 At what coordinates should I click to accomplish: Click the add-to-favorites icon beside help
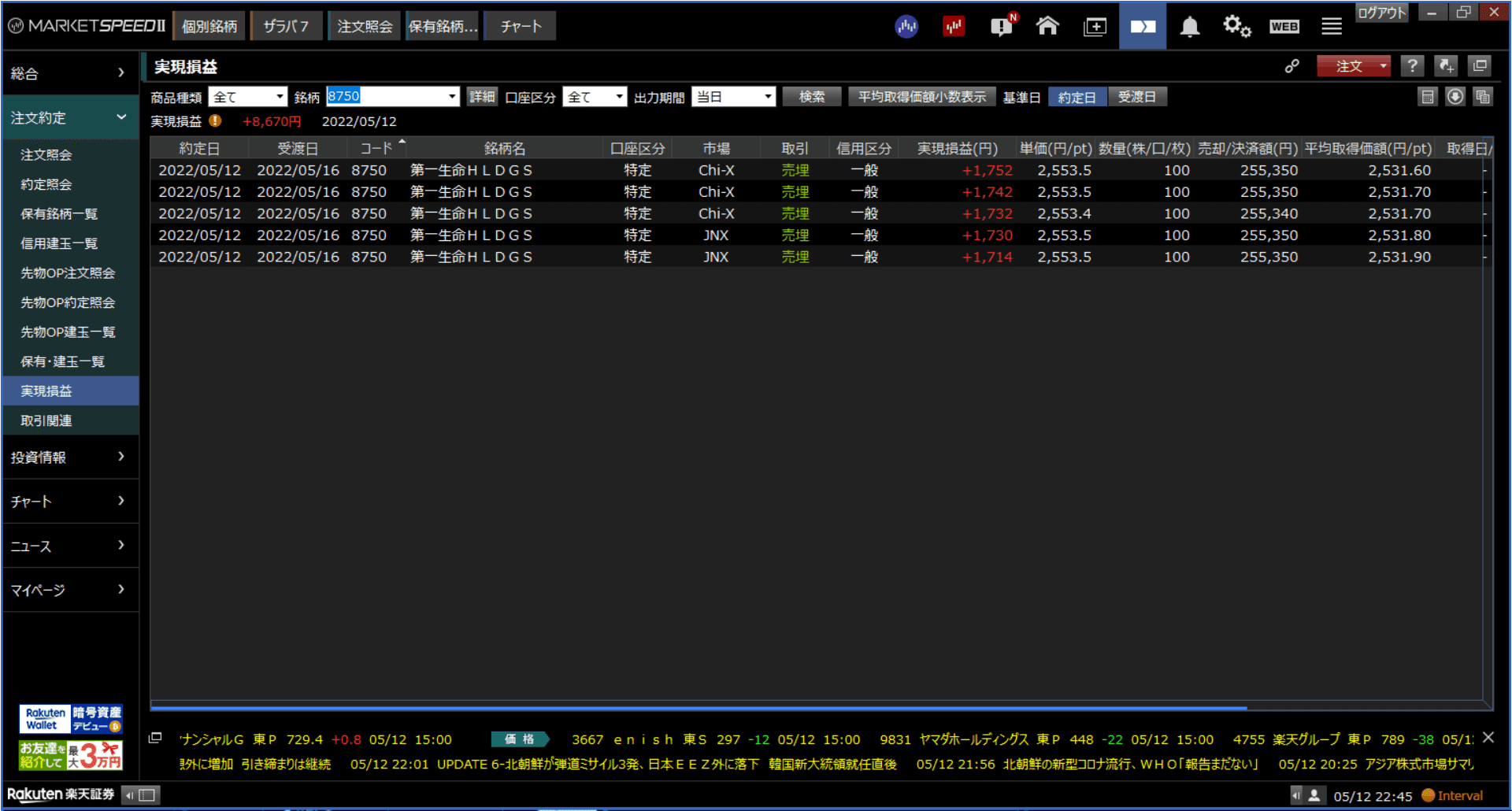click(1446, 66)
